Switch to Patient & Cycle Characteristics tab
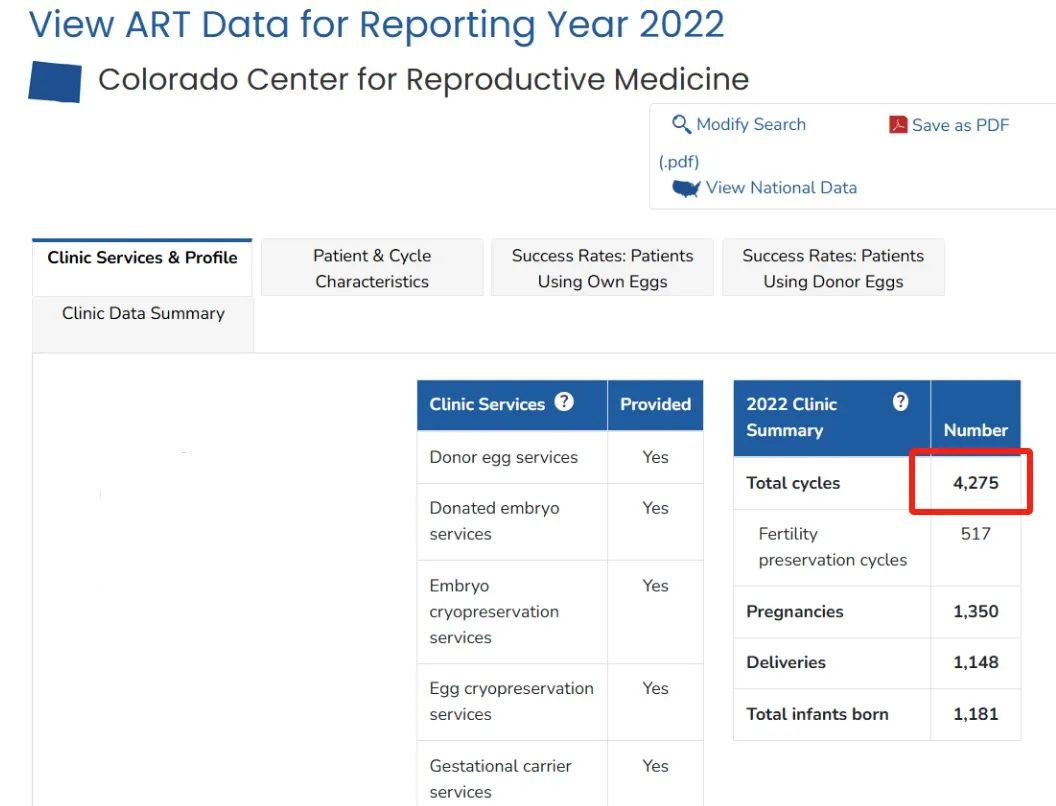 point(372,267)
